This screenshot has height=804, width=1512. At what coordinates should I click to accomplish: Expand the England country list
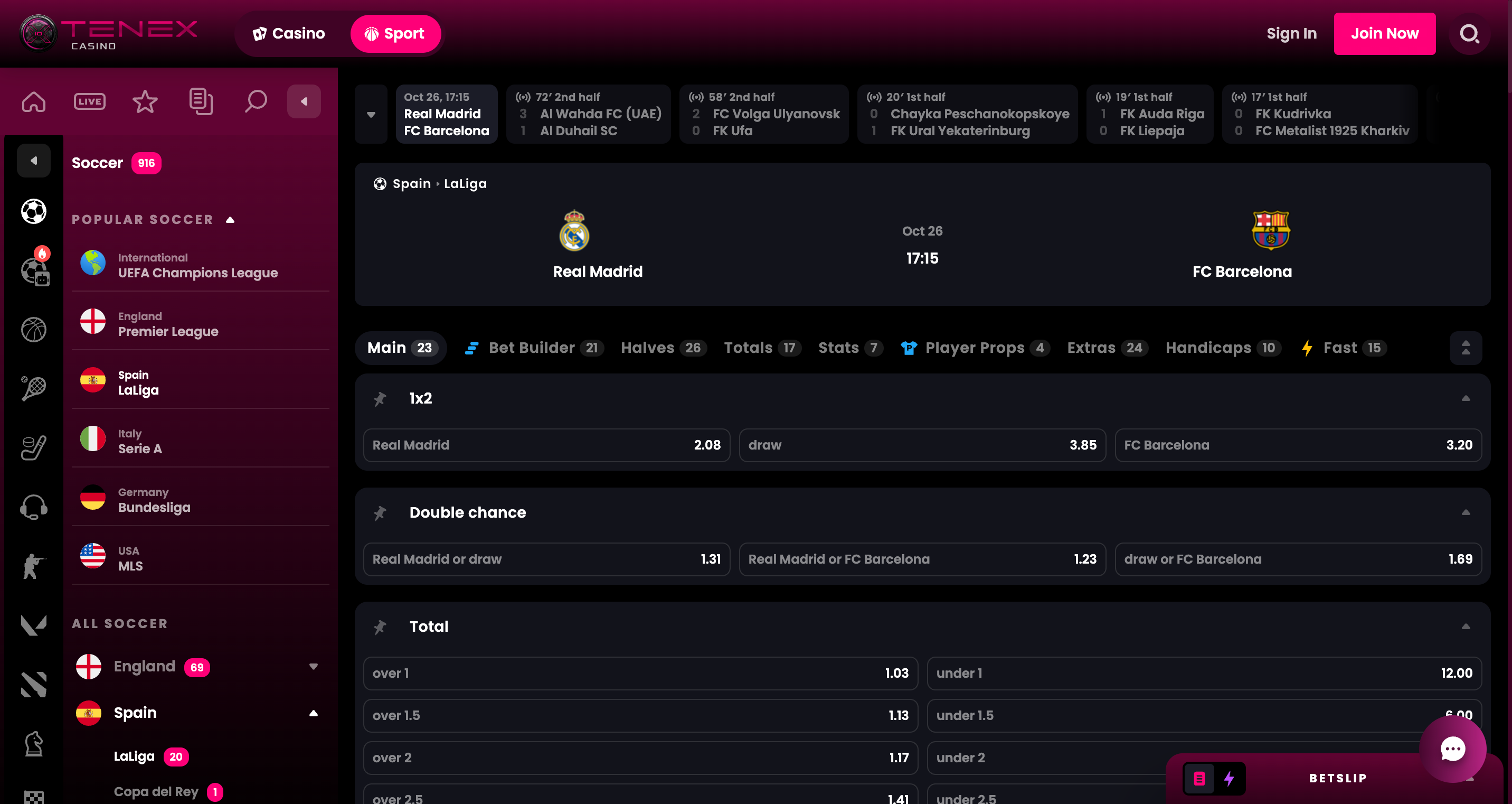[x=314, y=666]
